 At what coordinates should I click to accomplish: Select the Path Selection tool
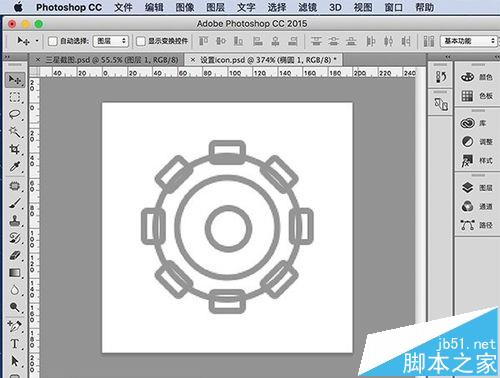click(x=15, y=361)
